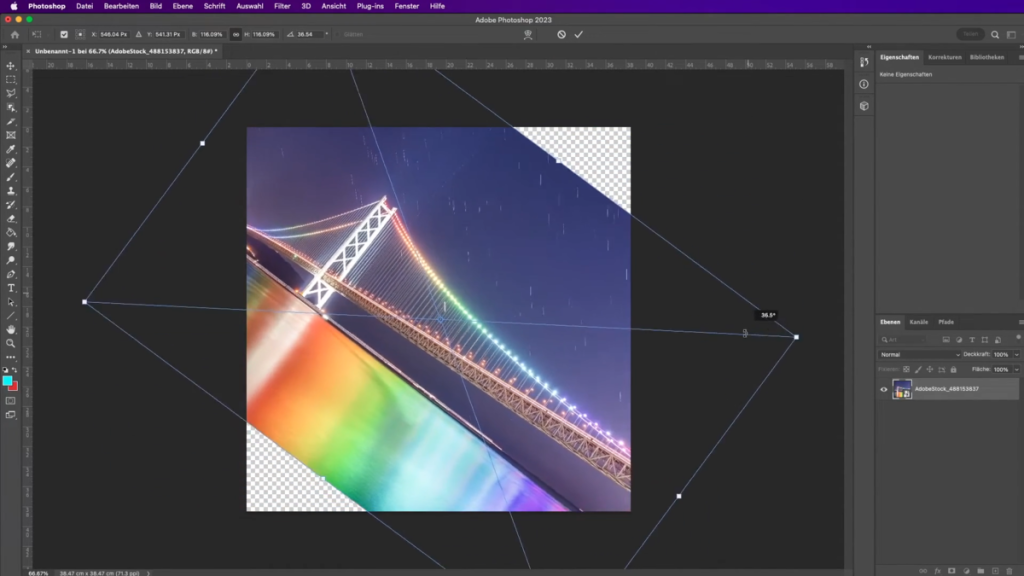The height and width of the screenshot is (576, 1024).
Task: Select the Clone Stamp tool
Action: [x=12, y=190]
